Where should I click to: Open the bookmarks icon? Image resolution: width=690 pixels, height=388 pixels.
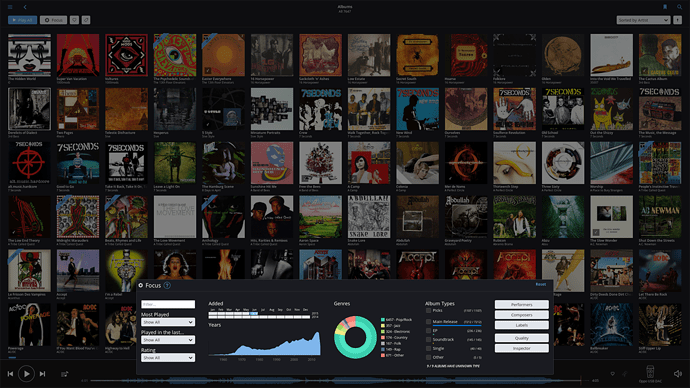pos(665,7)
